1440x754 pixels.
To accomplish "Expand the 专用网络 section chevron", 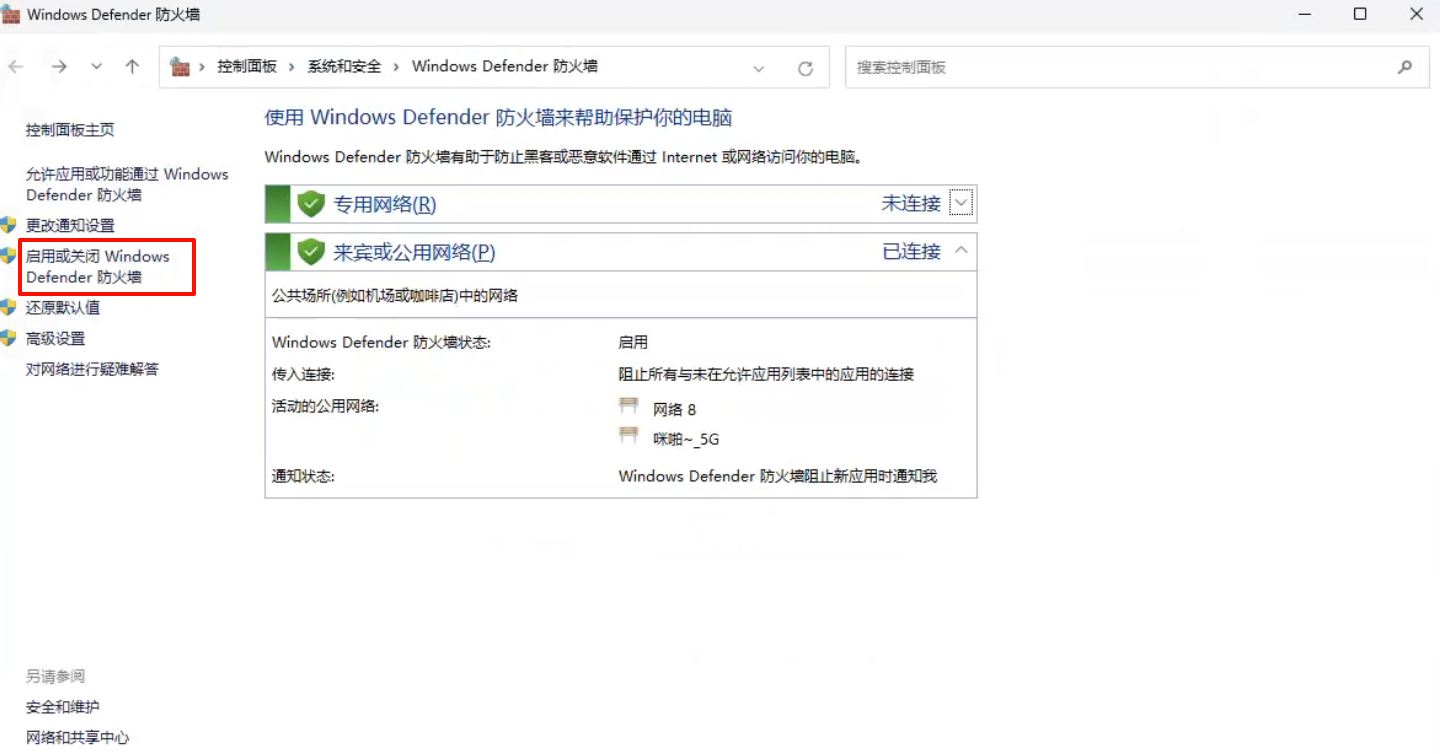I will pos(961,204).
